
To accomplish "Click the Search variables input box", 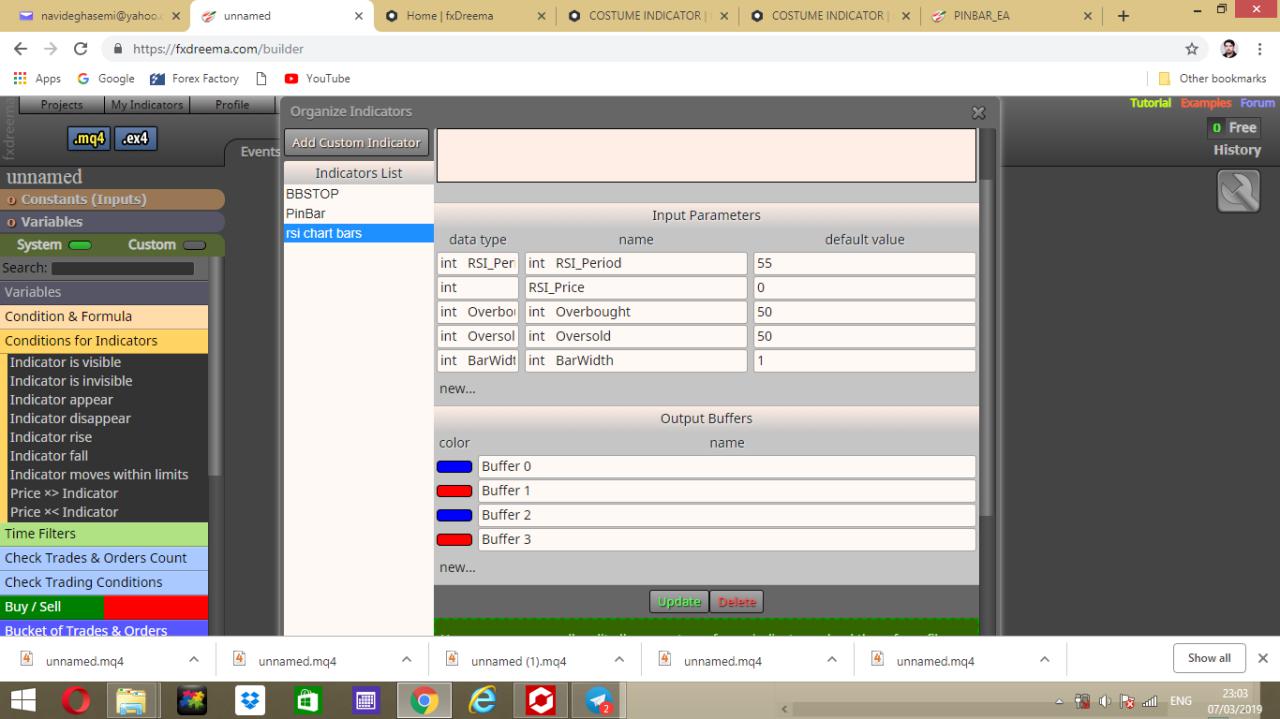I will (x=122, y=269).
